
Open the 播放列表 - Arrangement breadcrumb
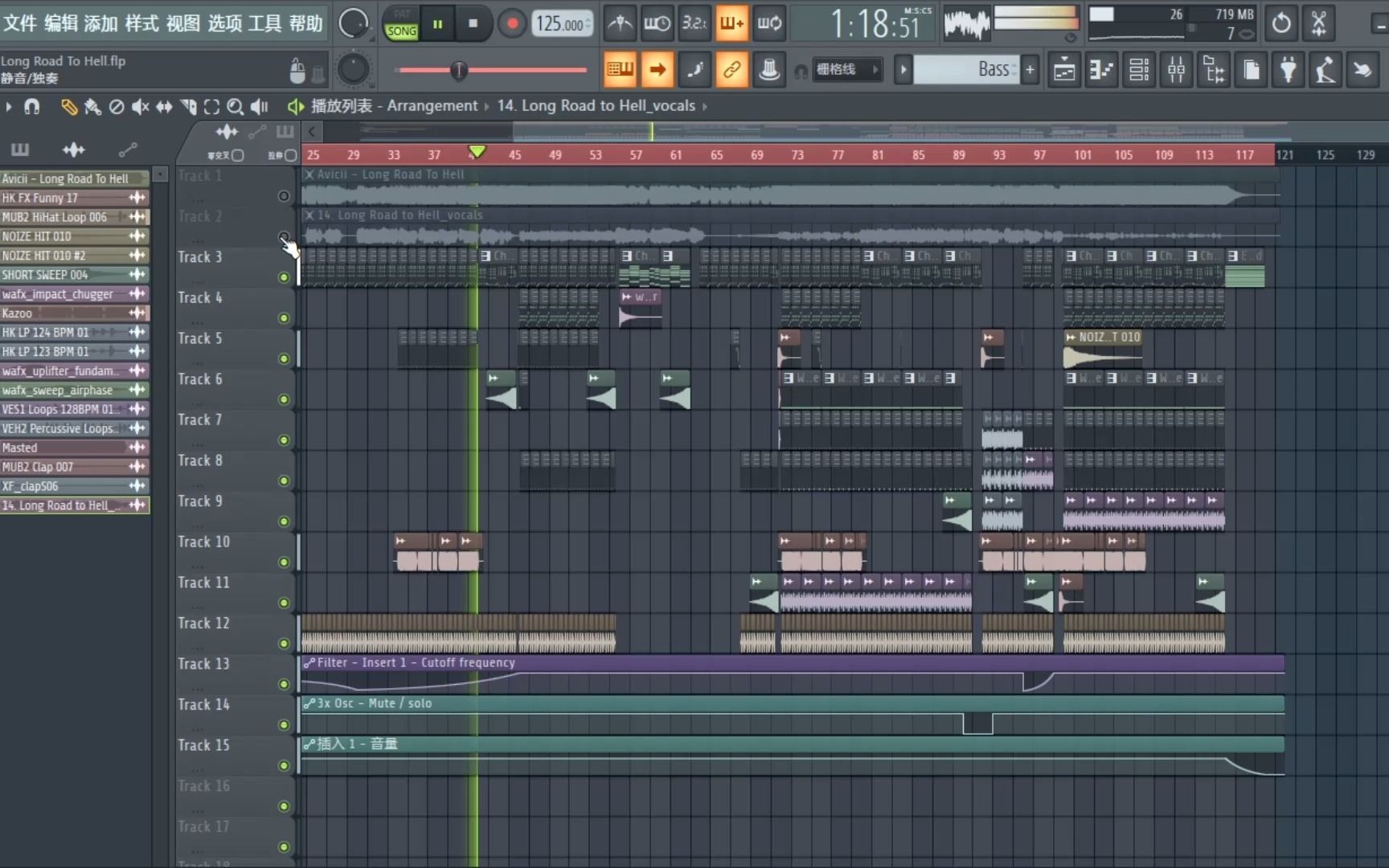tap(395, 106)
